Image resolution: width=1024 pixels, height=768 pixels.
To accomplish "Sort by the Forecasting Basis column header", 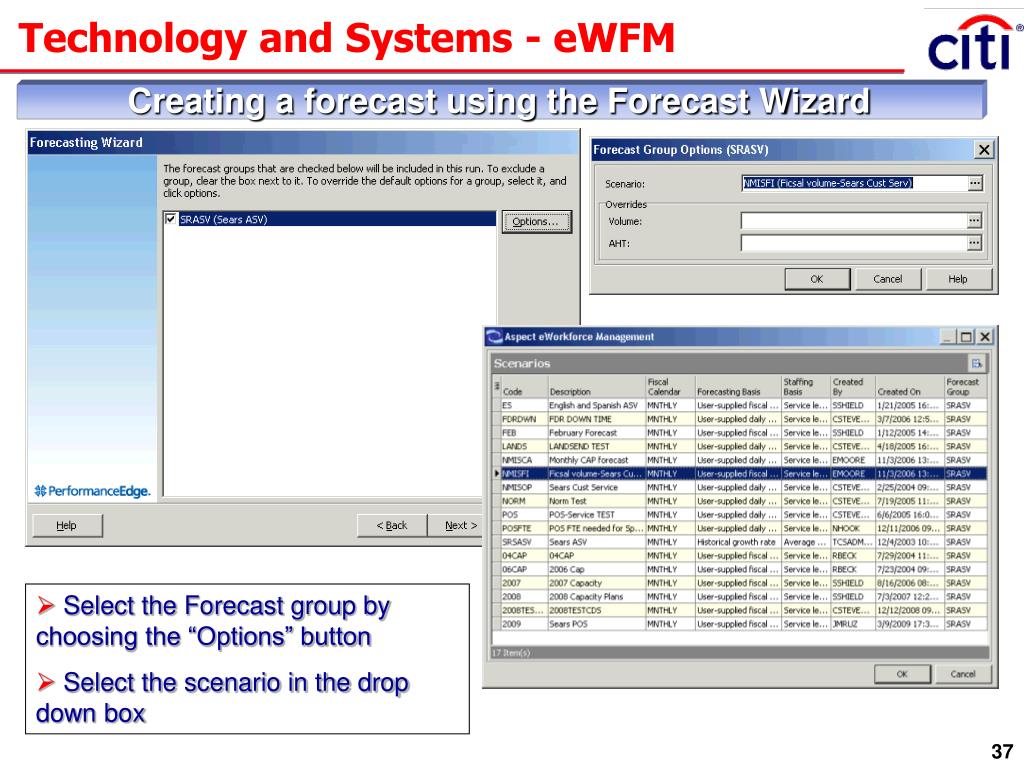I will tap(739, 387).
